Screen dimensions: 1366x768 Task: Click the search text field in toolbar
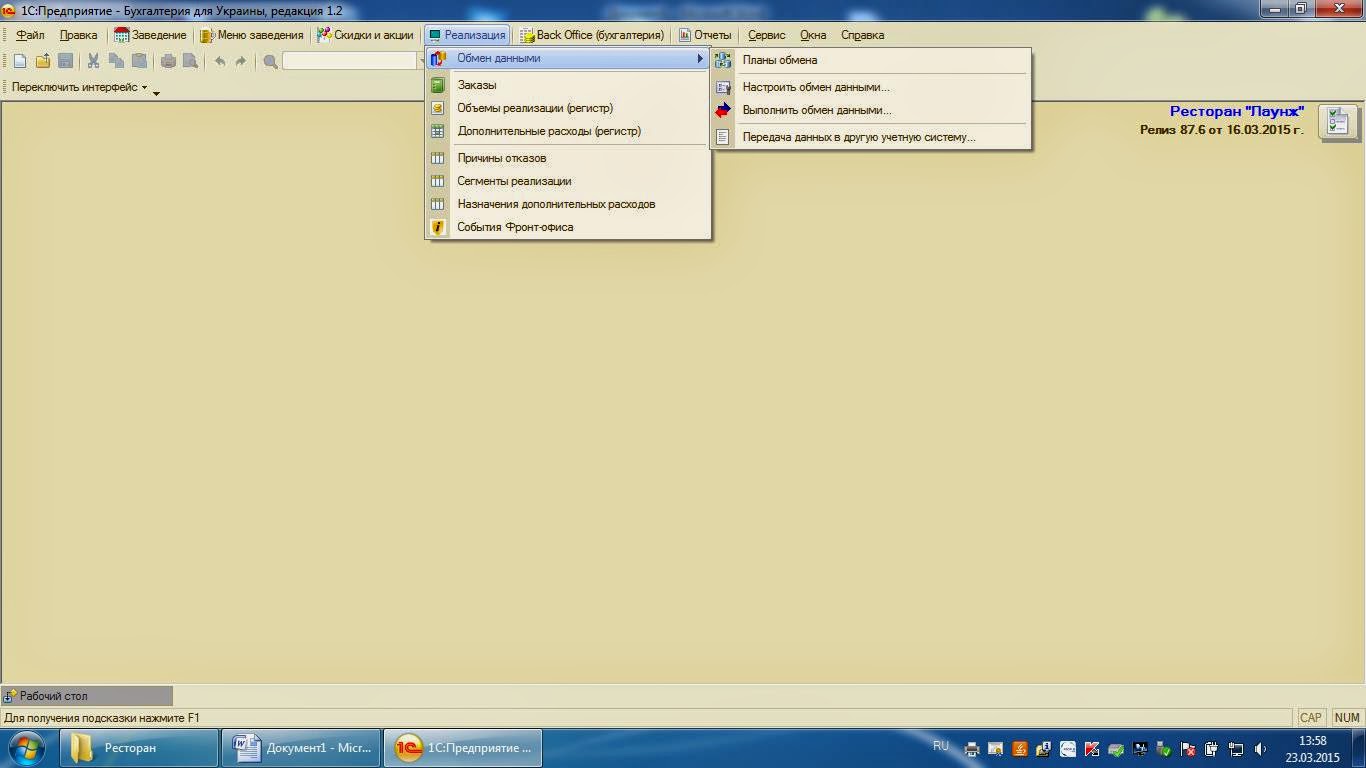(349, 61)
